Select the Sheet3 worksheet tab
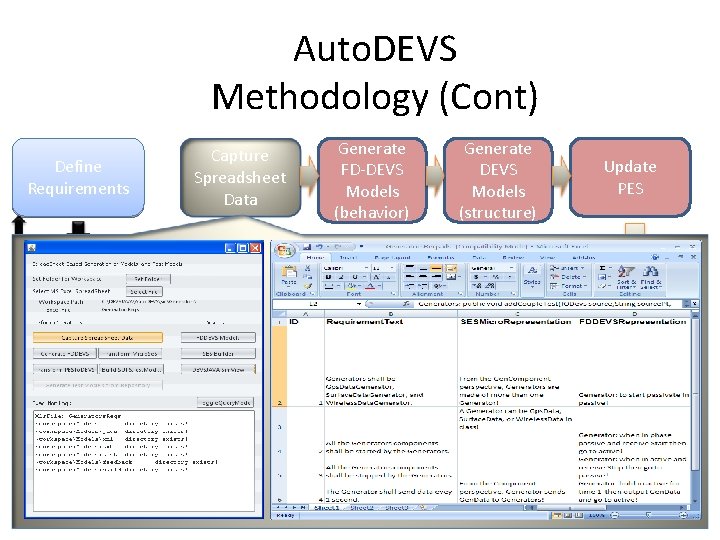This screenshot has width=720, height=540. pos(397,508)
